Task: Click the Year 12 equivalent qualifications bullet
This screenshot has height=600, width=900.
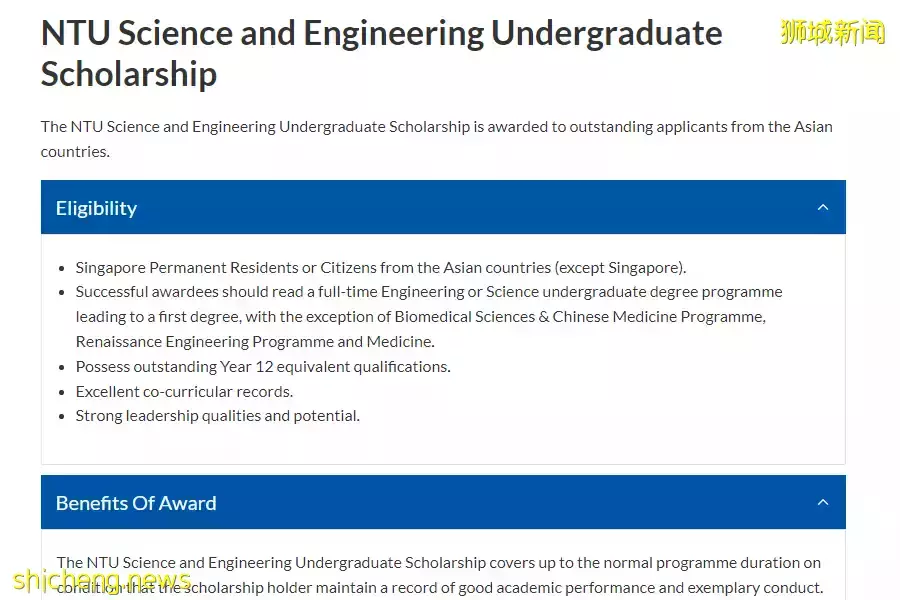Action: tap(262, 367)
